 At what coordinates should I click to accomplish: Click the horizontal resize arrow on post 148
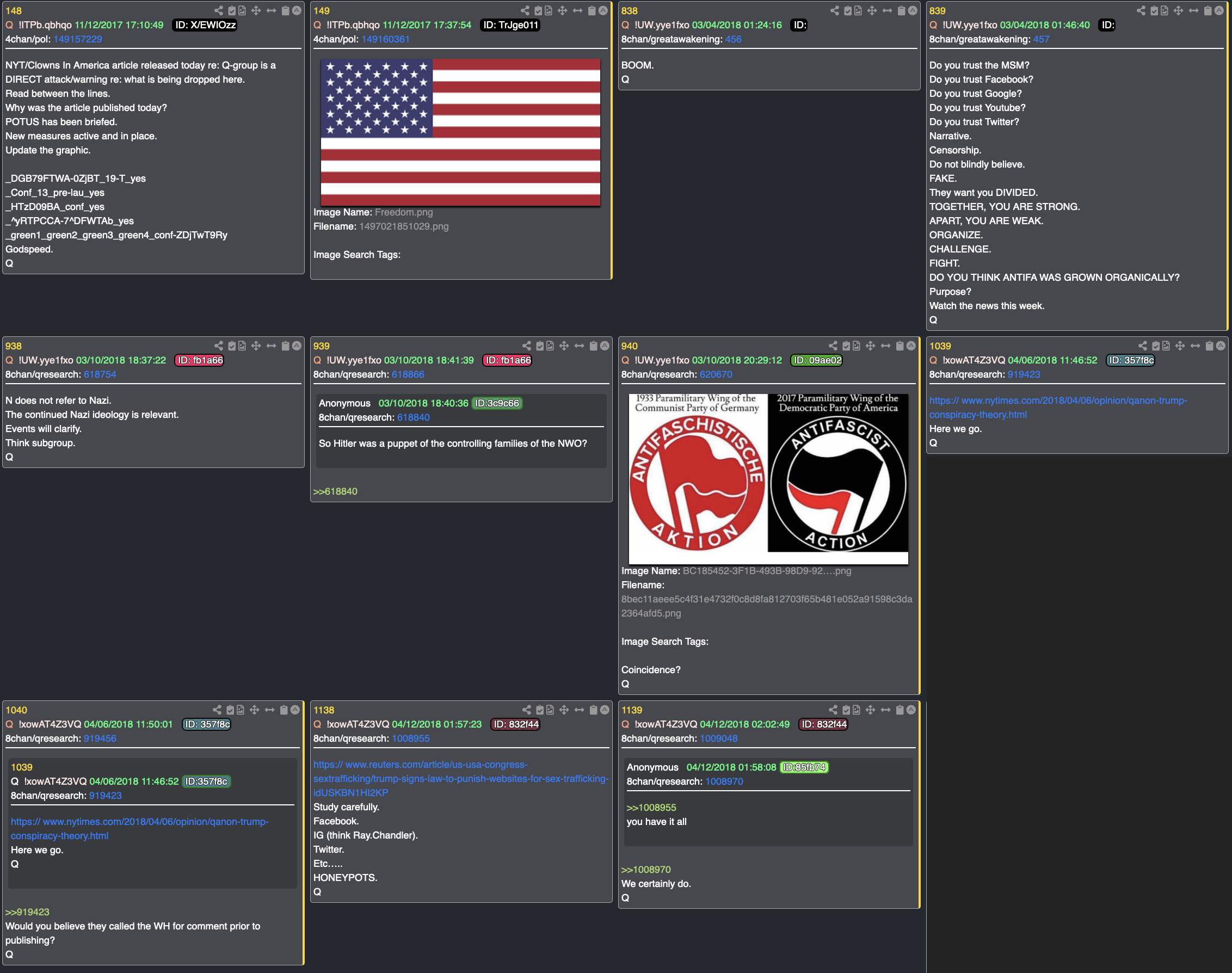coord(271,10)
